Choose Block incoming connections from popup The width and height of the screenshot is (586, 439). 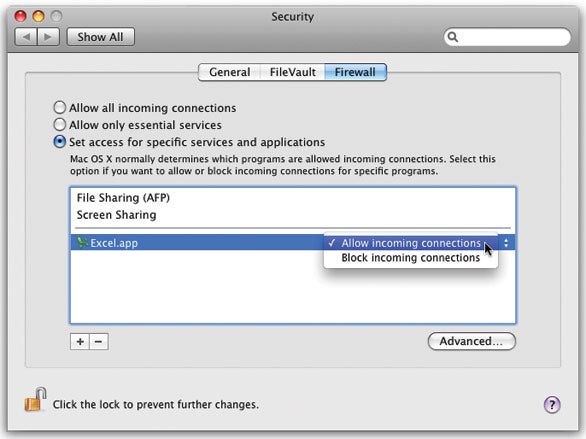(411, 258)
